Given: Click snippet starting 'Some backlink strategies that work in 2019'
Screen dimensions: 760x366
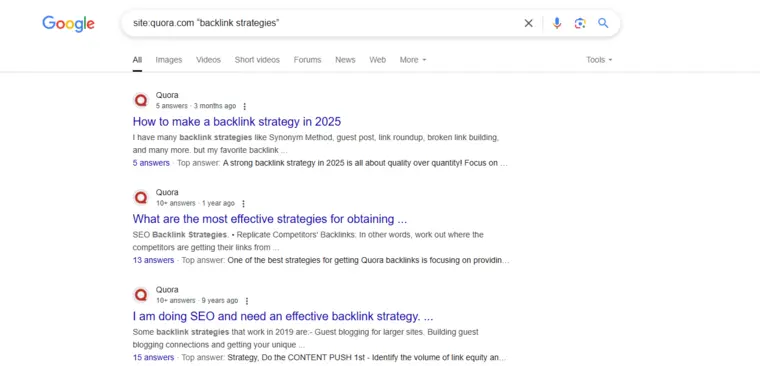Looking at the screenshot, I should (305, 339).
